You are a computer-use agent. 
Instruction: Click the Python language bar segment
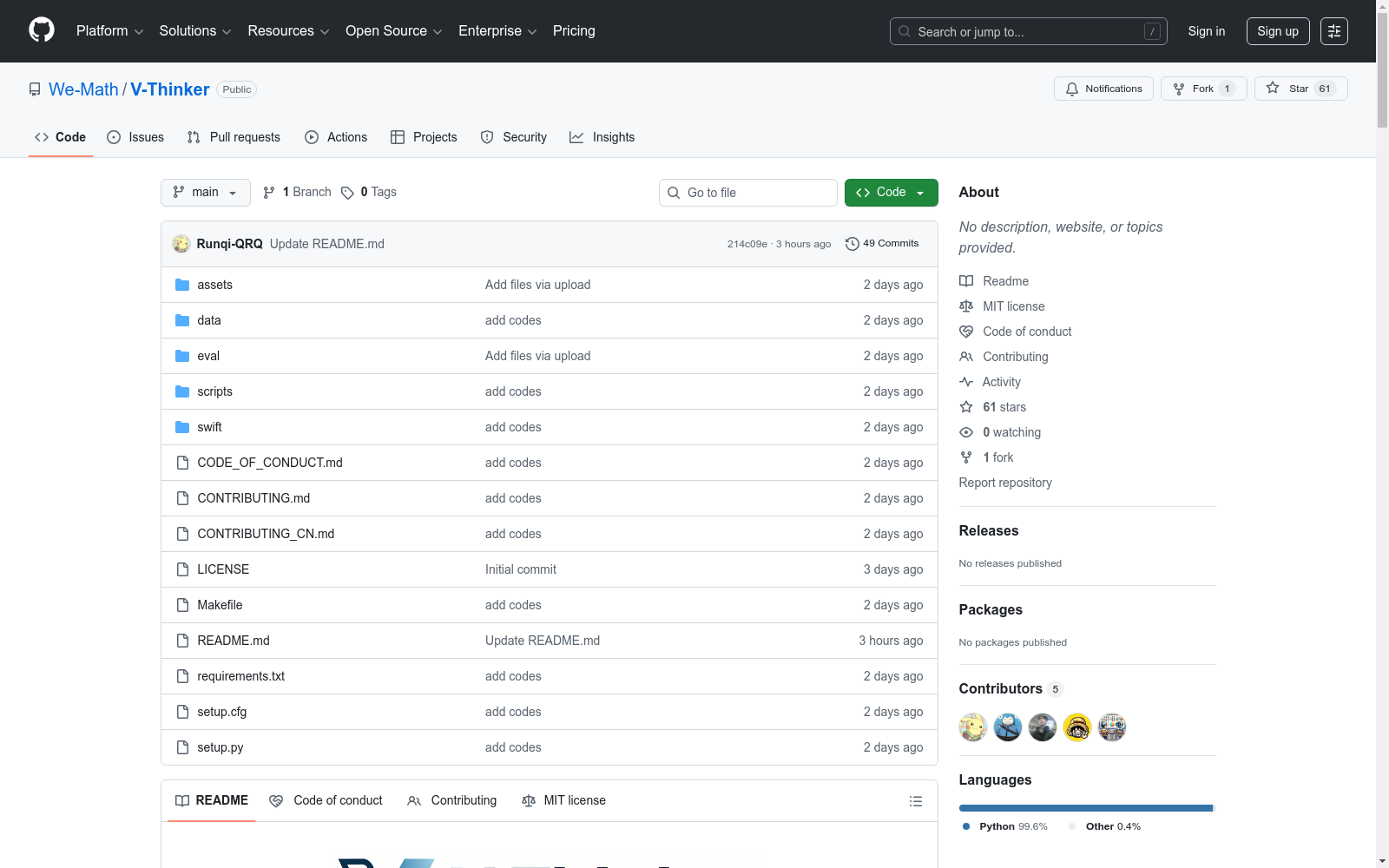(1085, 808)
